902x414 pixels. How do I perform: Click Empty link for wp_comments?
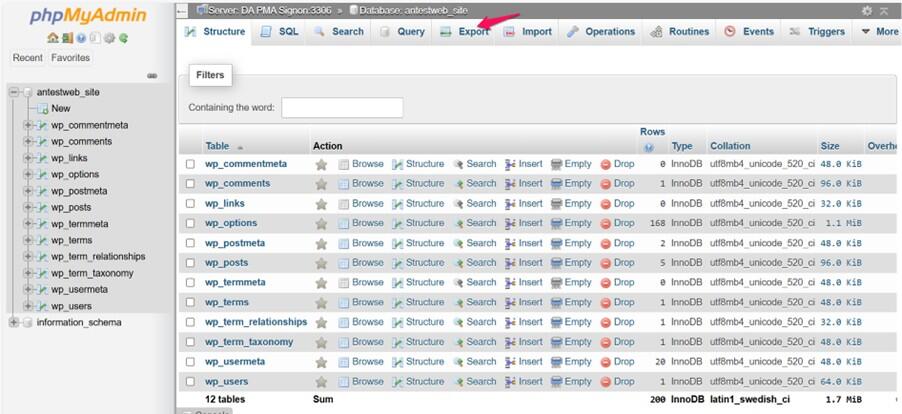(x=578, y=183)
